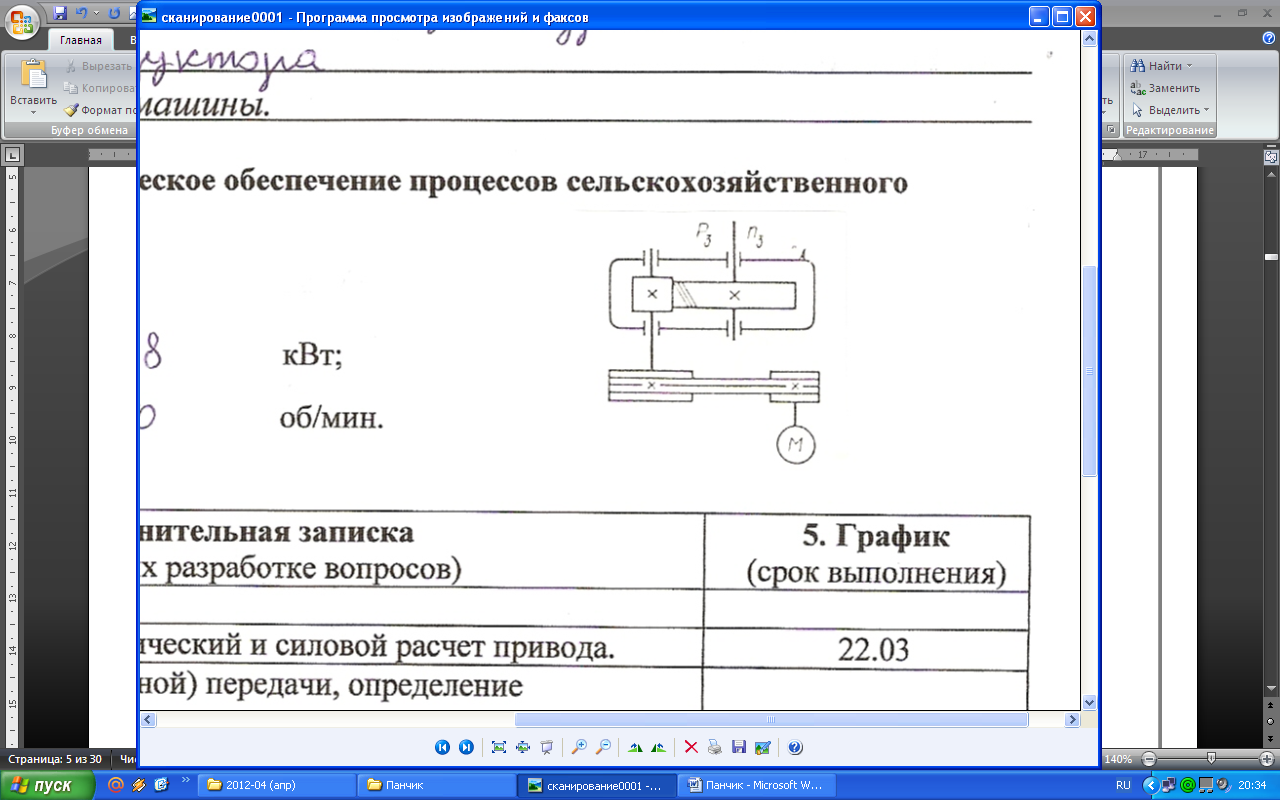
Task: Open Найти search in Word
Action: pos(1156,66)
